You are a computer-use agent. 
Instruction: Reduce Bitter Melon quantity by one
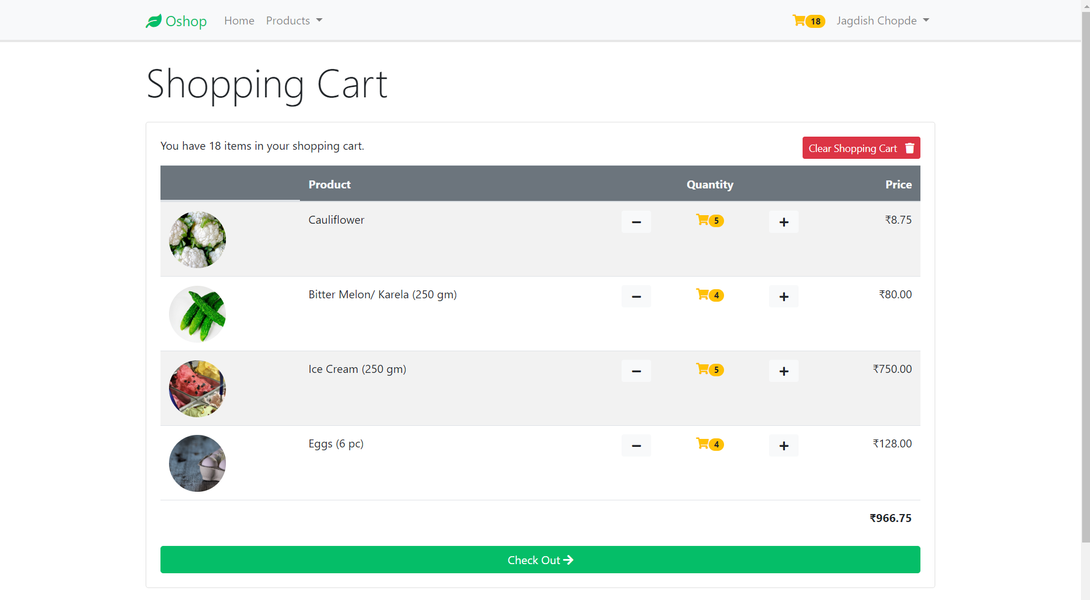pos(636,296)
